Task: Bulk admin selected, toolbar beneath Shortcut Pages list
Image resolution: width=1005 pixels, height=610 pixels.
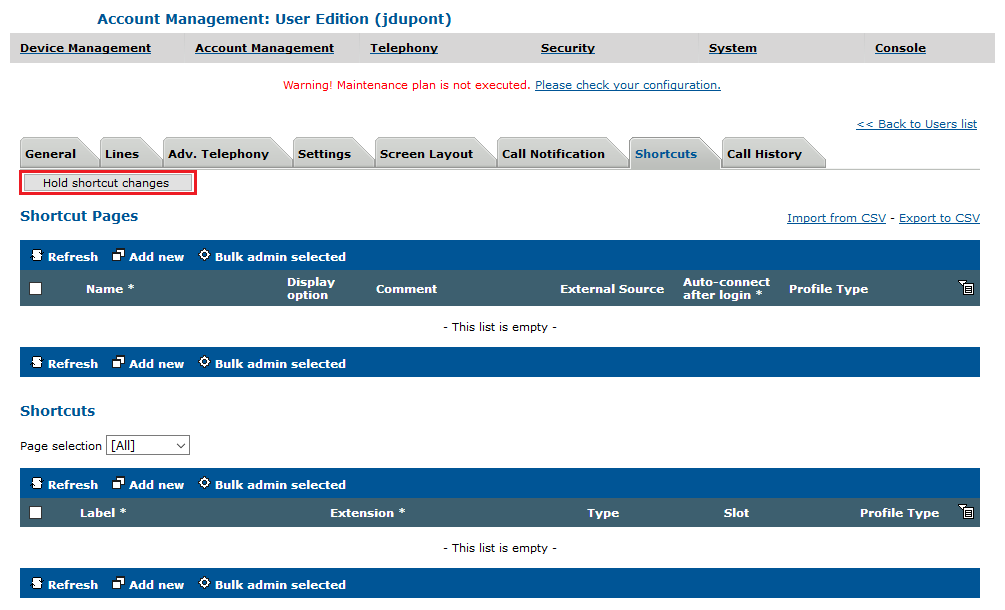Action: pos(272,363)
